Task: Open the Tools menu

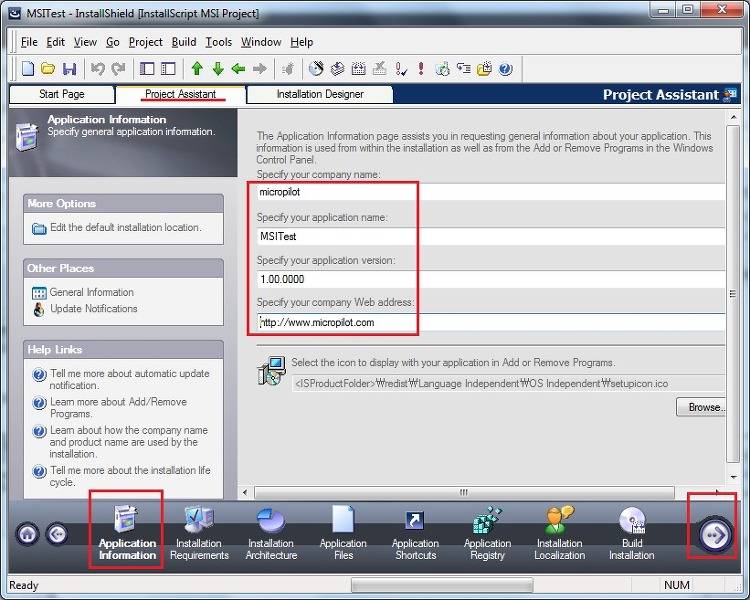Action: (x=218, y=42)
